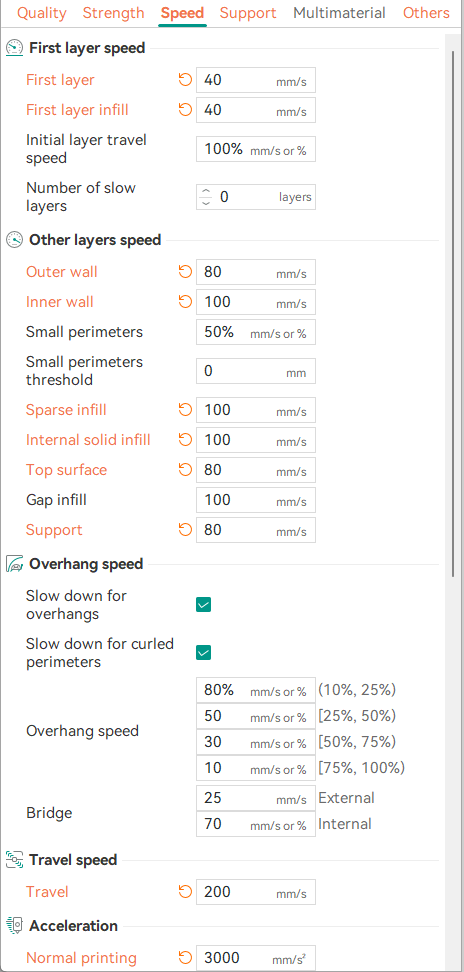Reset Internal solid infill speed
Image resolution: width=464 pixels, height=972 pixels.
[x=185, y=440]
